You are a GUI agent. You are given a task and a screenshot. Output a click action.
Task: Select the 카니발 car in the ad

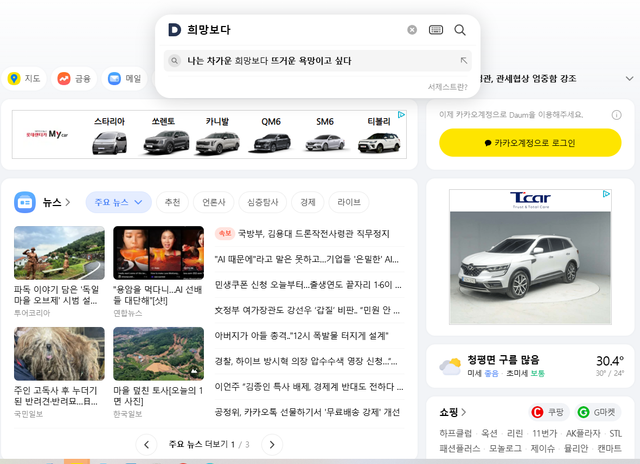click(218, 136)
